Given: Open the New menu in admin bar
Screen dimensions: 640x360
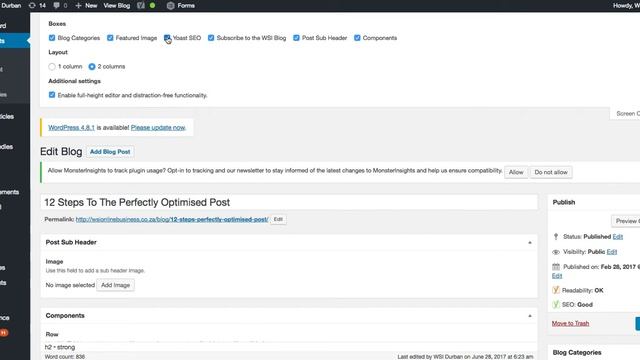Looking at the screenshot, I should click(x=91, y=6).
